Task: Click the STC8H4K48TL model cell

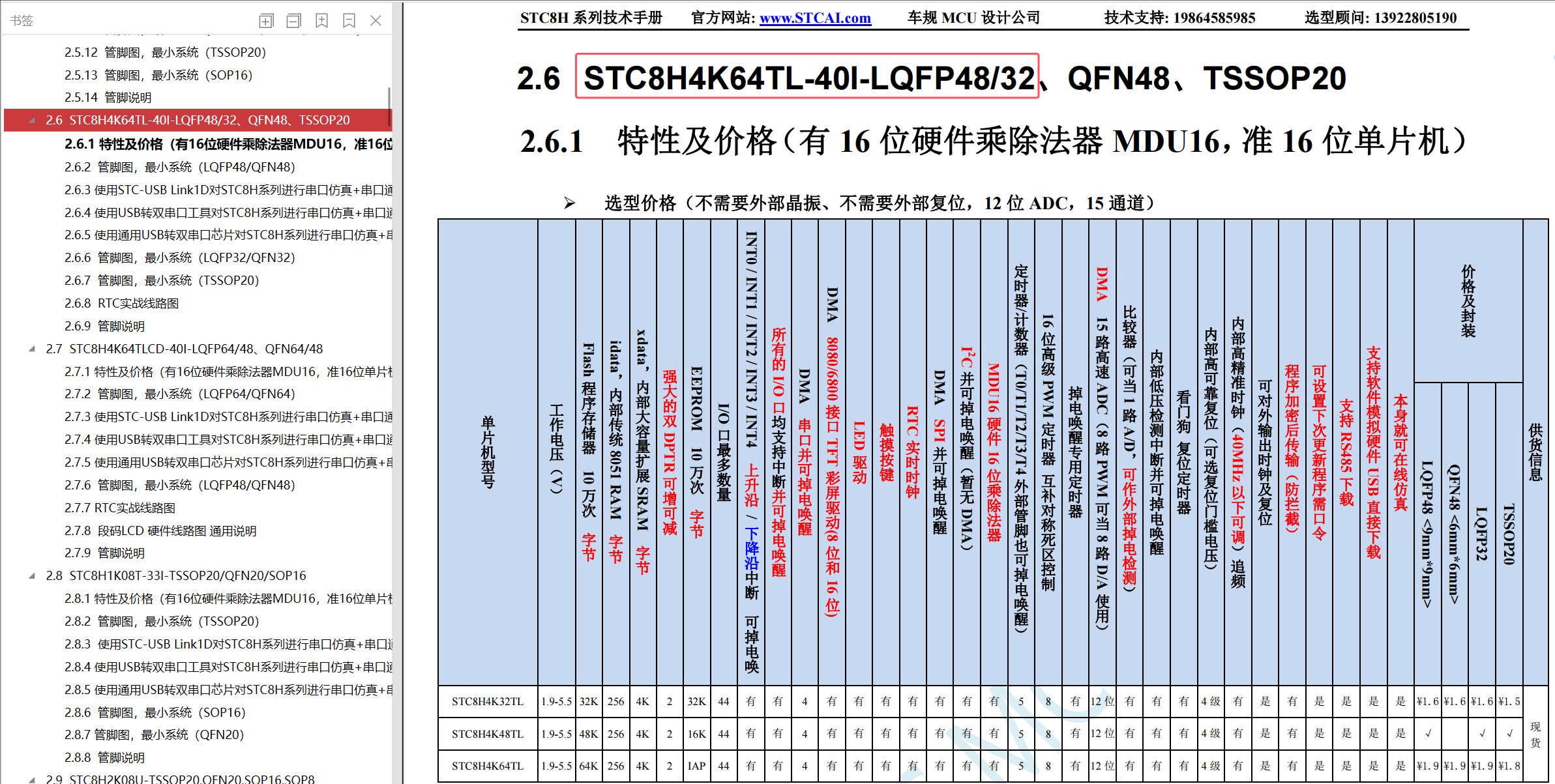Action: (x=488, y=734)
